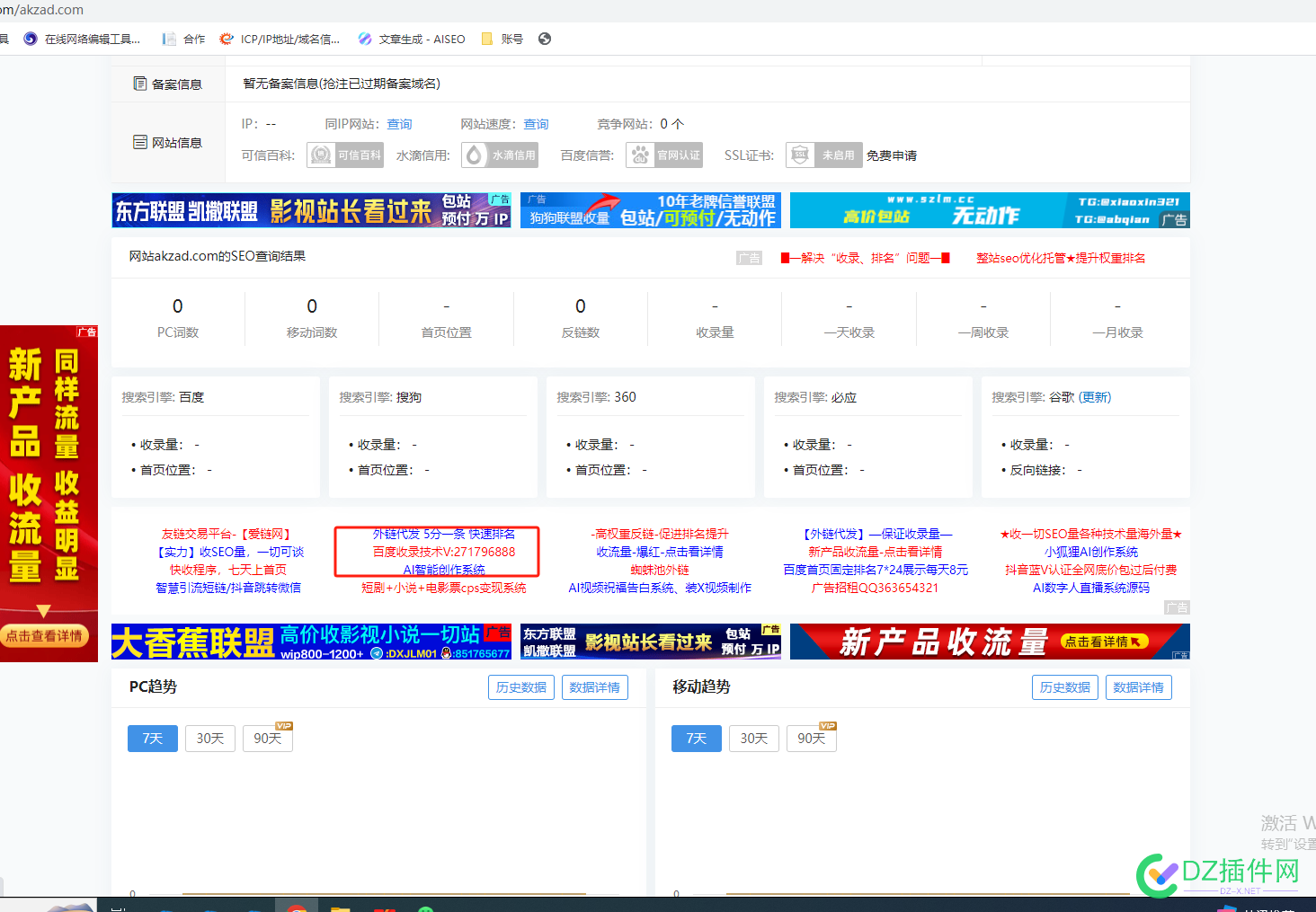Click 小狐狸AI创作系统 link
Screen dimensions: 1316x912
[1091, 552]
